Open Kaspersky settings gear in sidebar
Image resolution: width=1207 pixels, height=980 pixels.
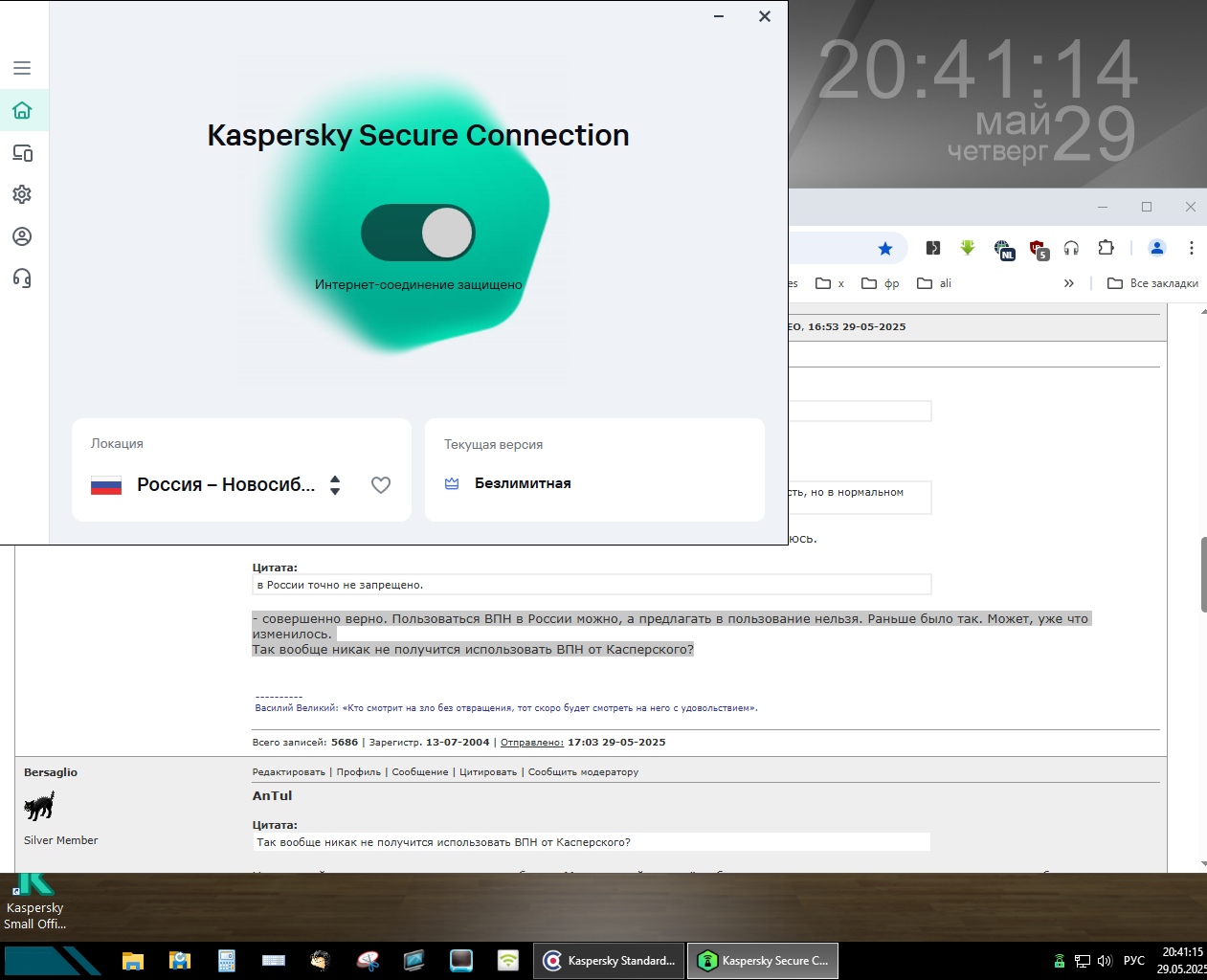click(x=22, y=194)
